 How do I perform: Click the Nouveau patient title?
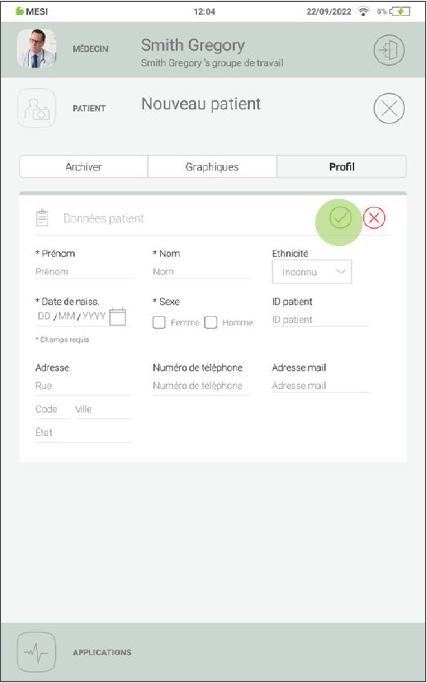tap(201, 104)
